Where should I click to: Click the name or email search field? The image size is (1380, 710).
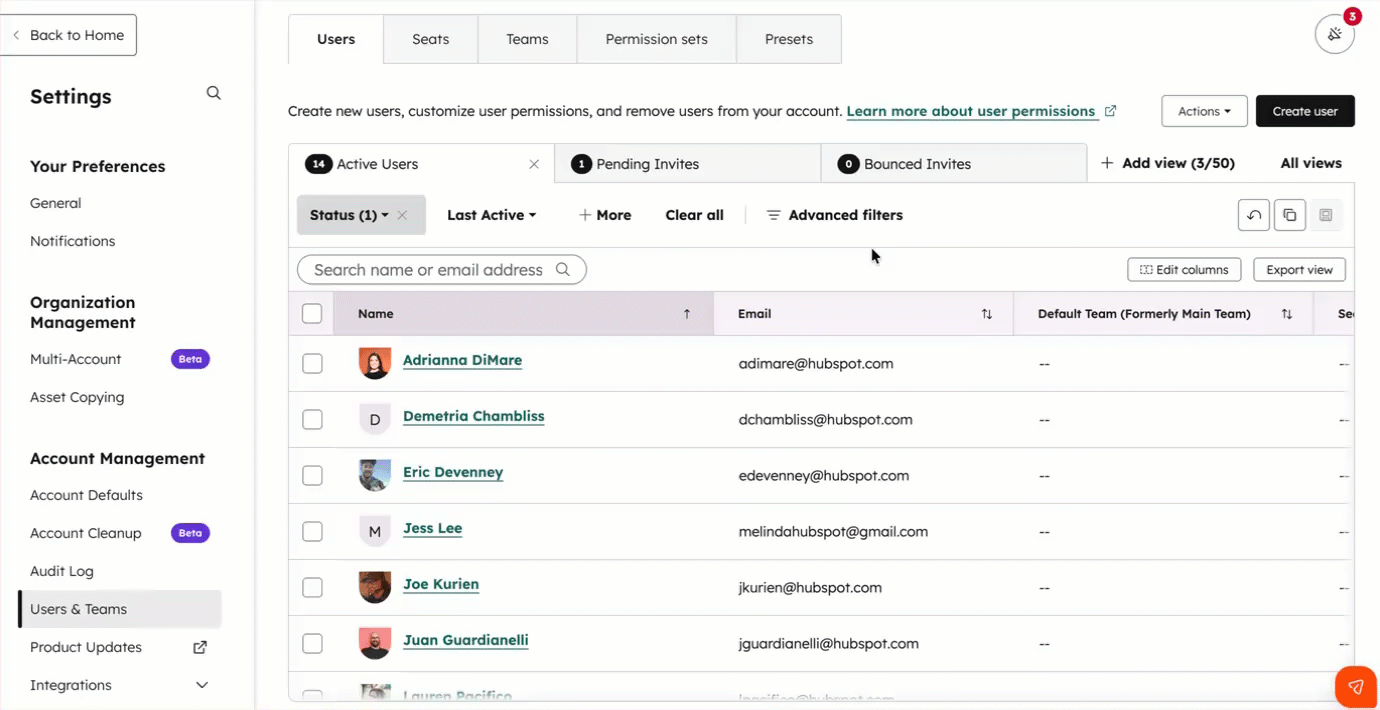click(428, 270)
